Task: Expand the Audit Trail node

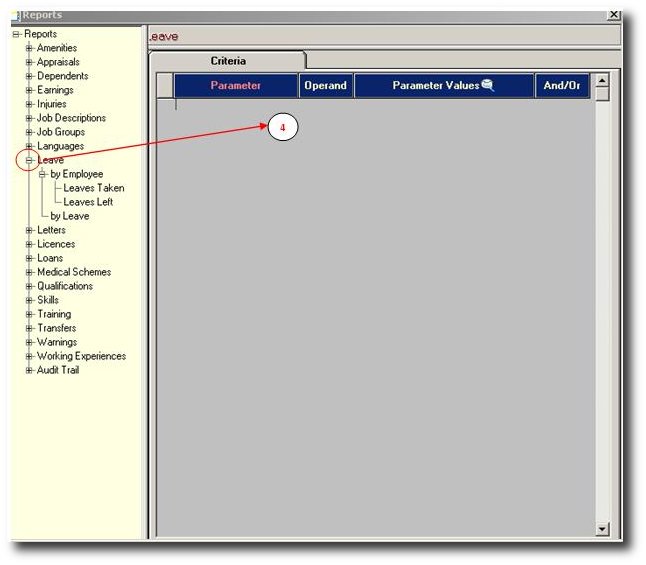Action: [30, 370]
